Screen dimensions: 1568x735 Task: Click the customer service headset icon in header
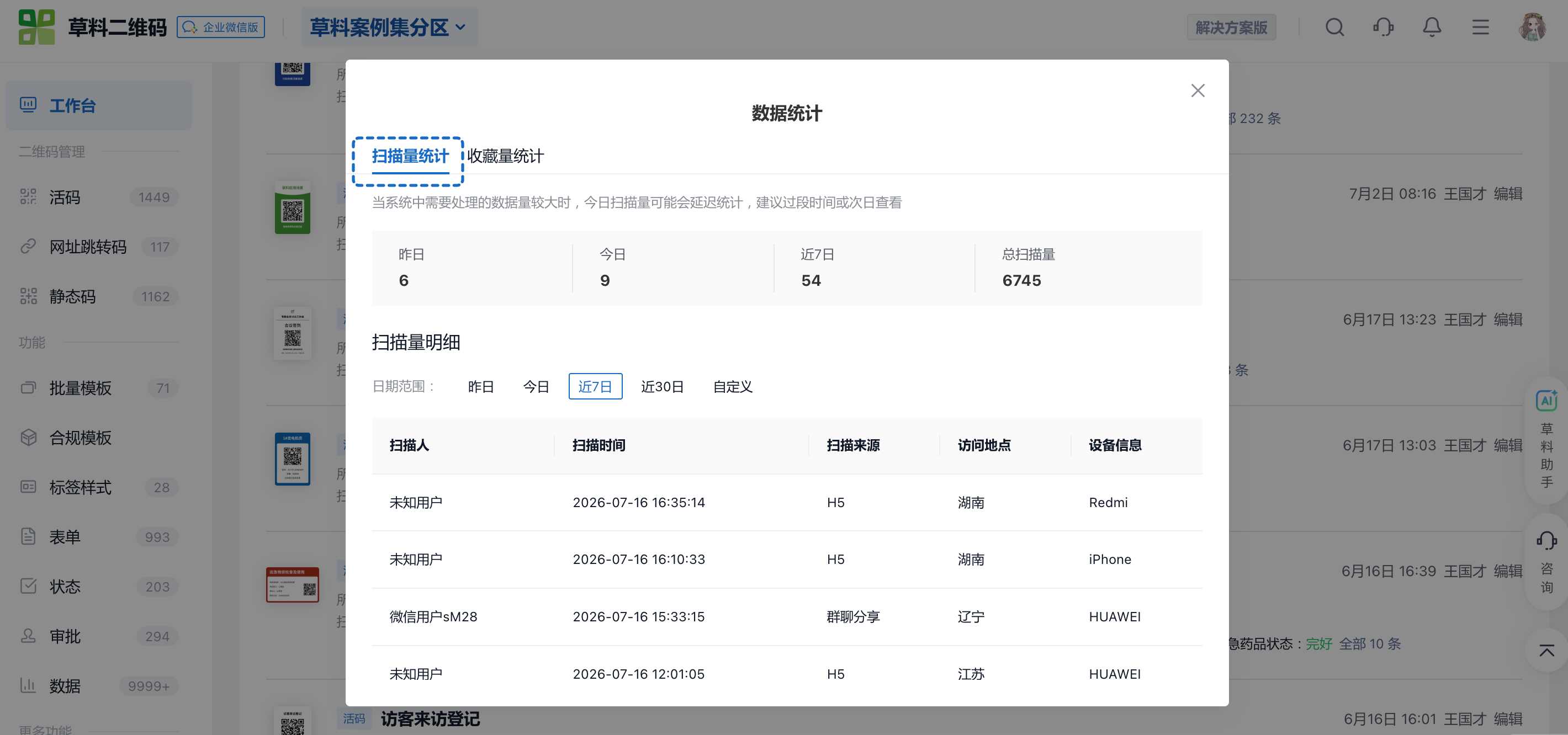(1383, 28)
